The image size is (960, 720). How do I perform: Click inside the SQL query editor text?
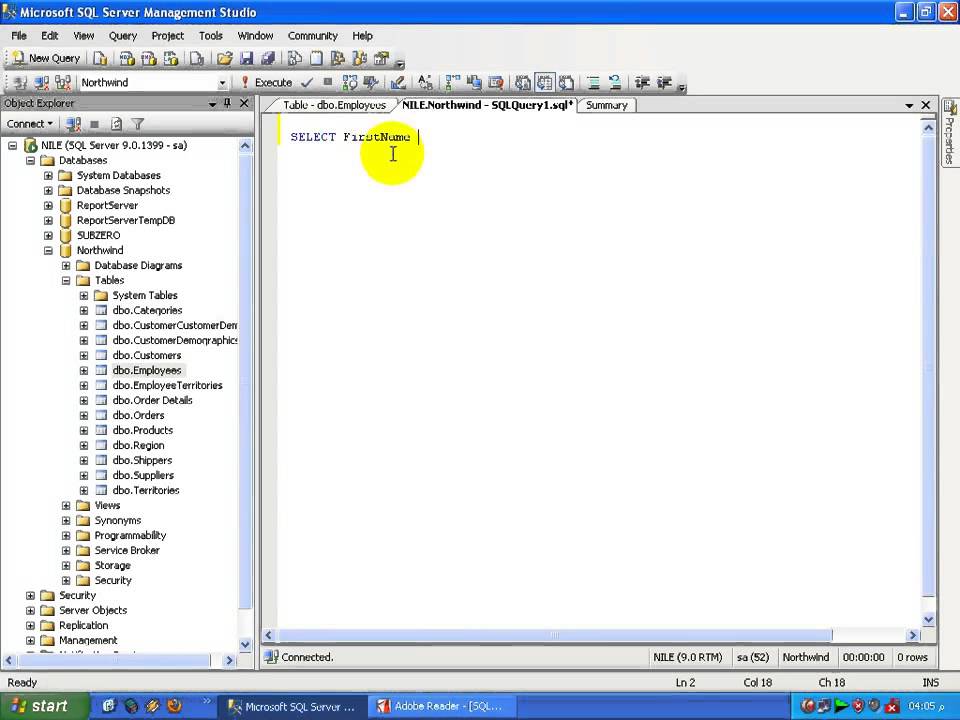pos(350,137)
